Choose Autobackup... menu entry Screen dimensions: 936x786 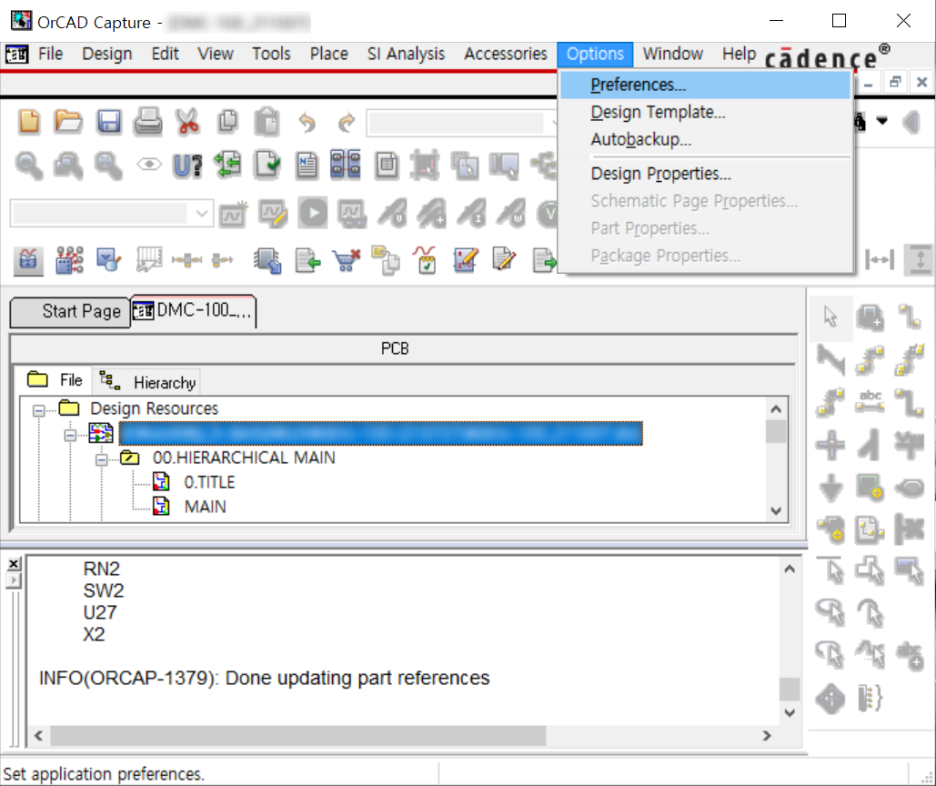tap(705, 140)
